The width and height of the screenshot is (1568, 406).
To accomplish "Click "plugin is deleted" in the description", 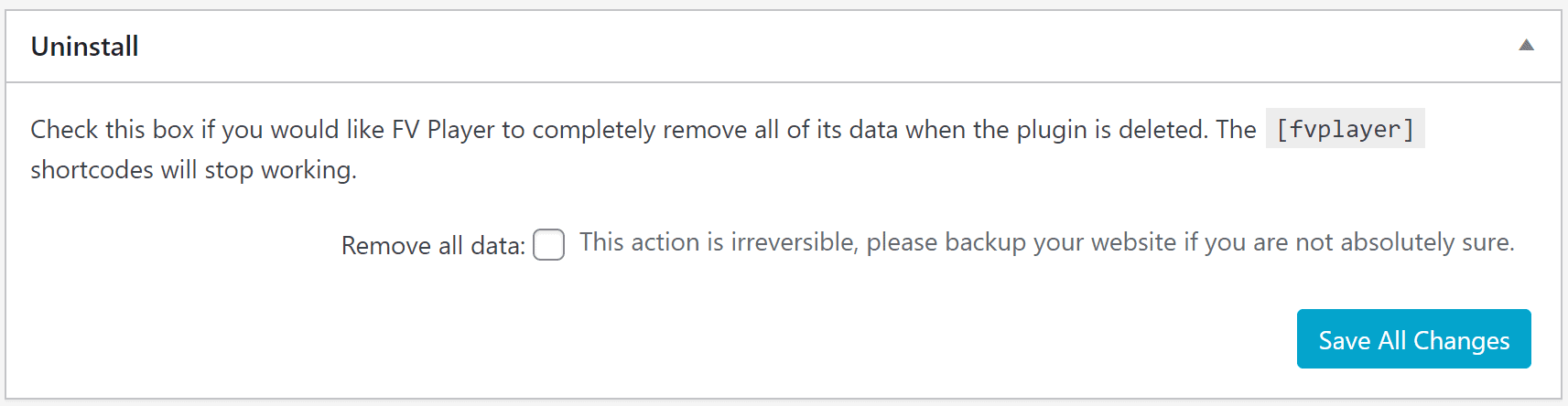I will point(1111,130).
